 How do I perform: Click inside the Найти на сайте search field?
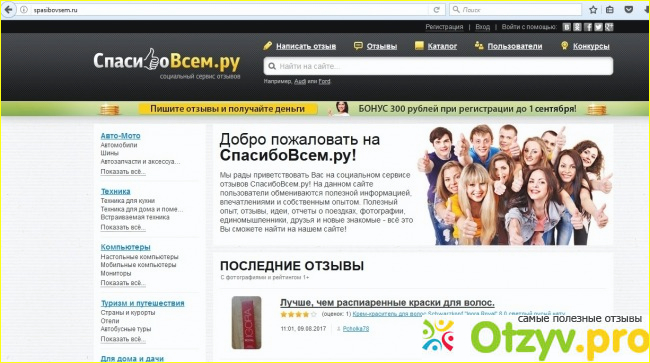tap(438, 66)
